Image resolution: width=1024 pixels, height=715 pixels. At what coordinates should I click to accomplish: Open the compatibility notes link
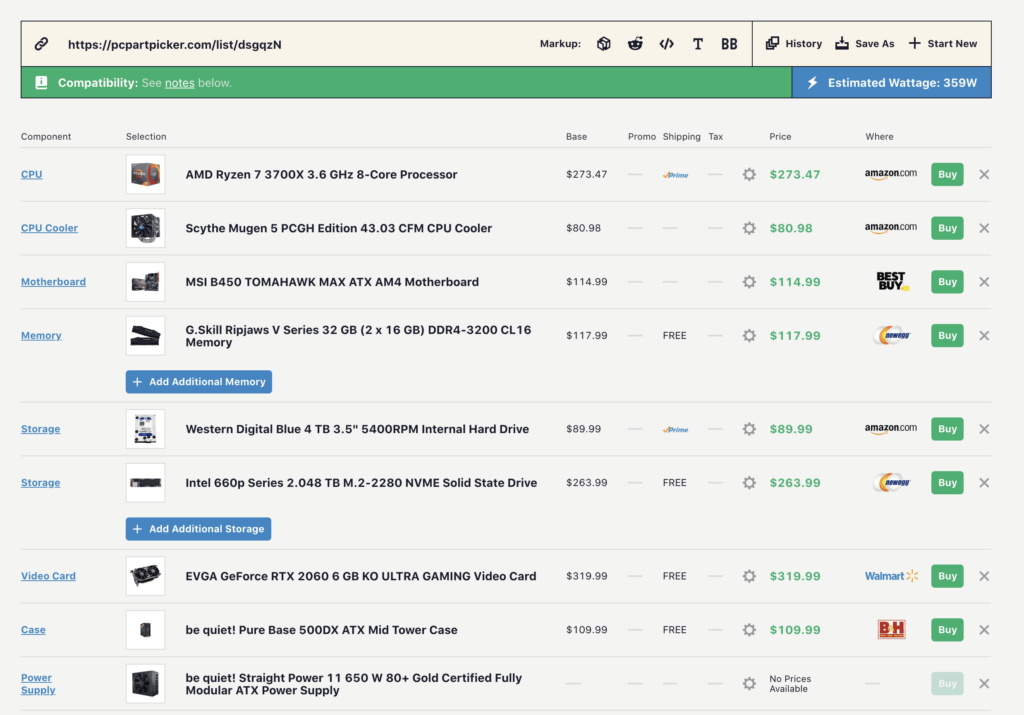click(180, 83)
